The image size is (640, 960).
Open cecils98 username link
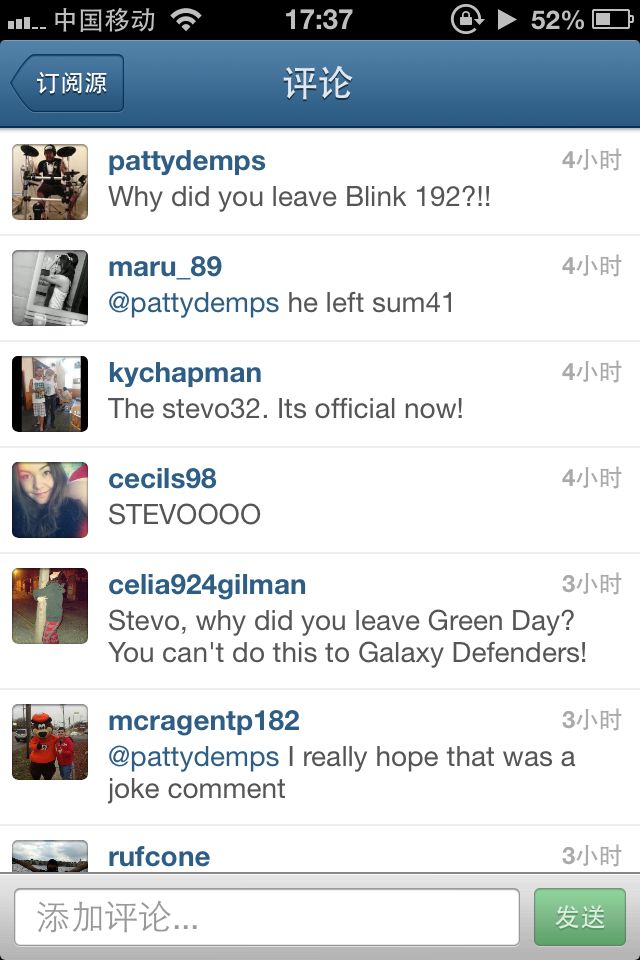tap(162, 479)
